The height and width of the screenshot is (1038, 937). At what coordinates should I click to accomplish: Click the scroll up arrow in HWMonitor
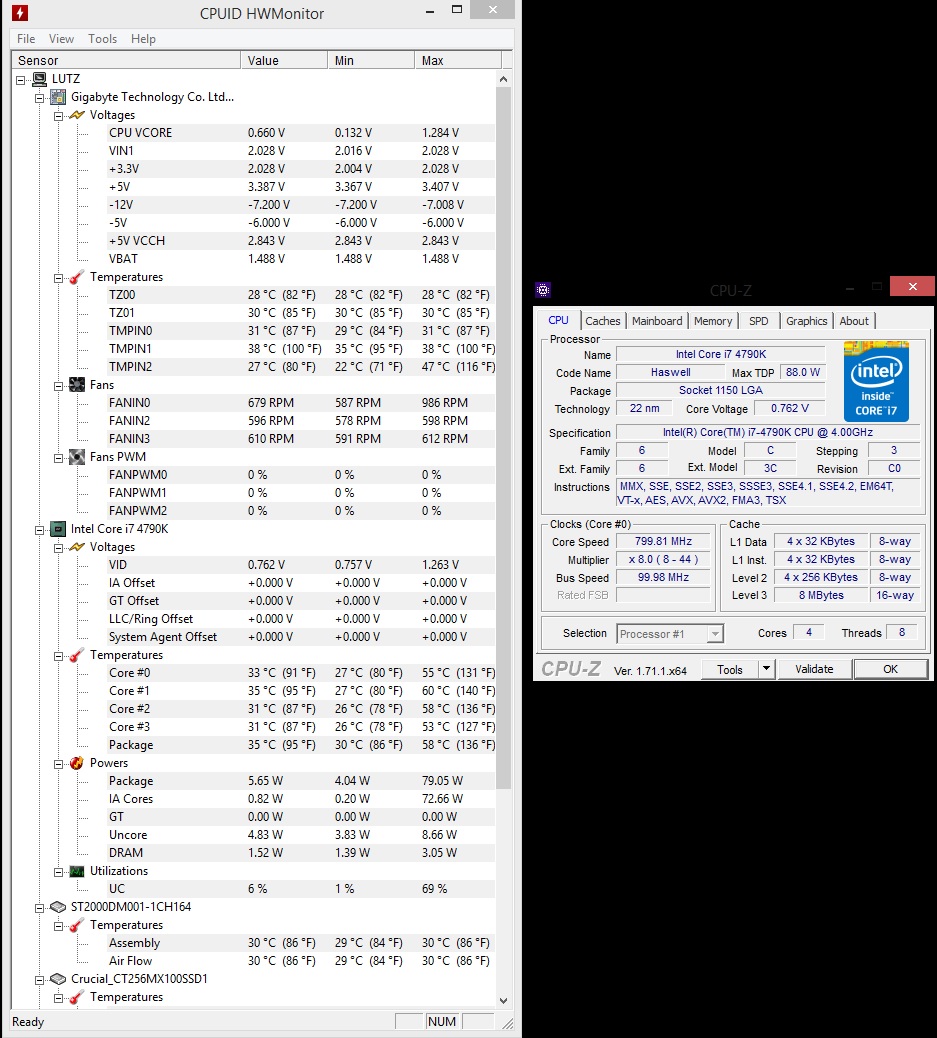coord(503,79)
